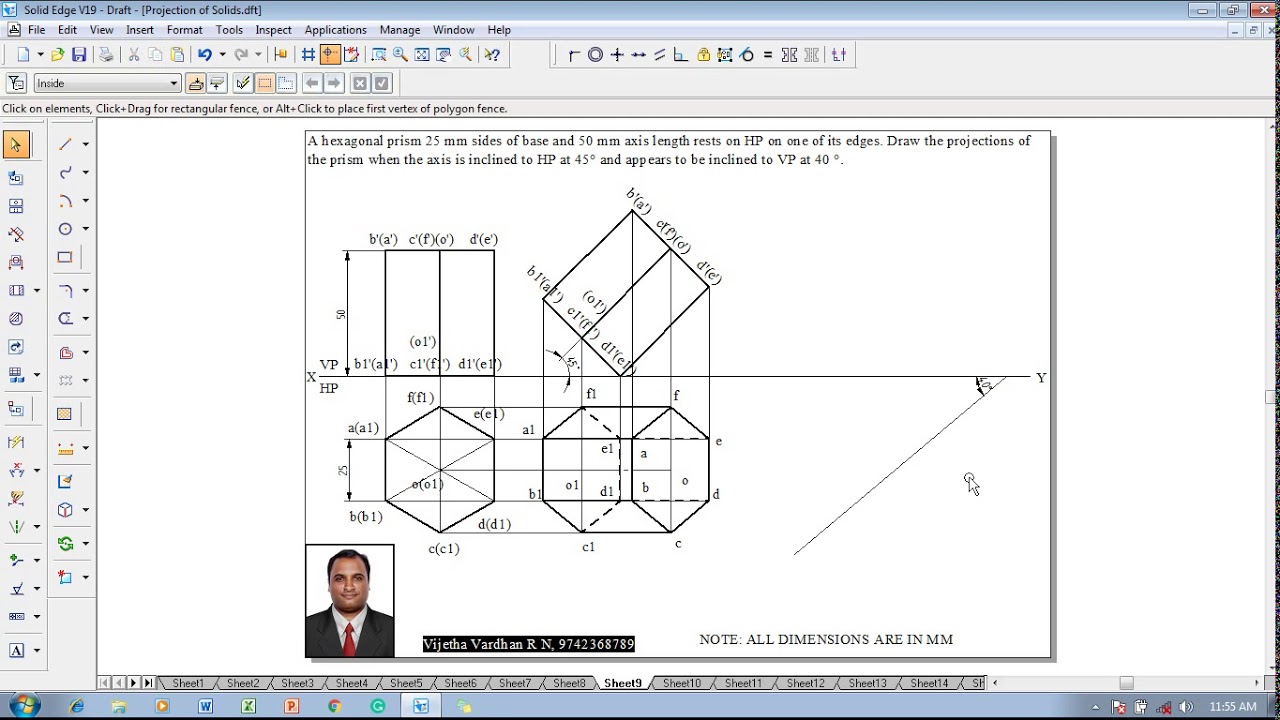1280x720 pixels.
Task: Toggle the highlighted snap alignment button
Action: (330, 55)
